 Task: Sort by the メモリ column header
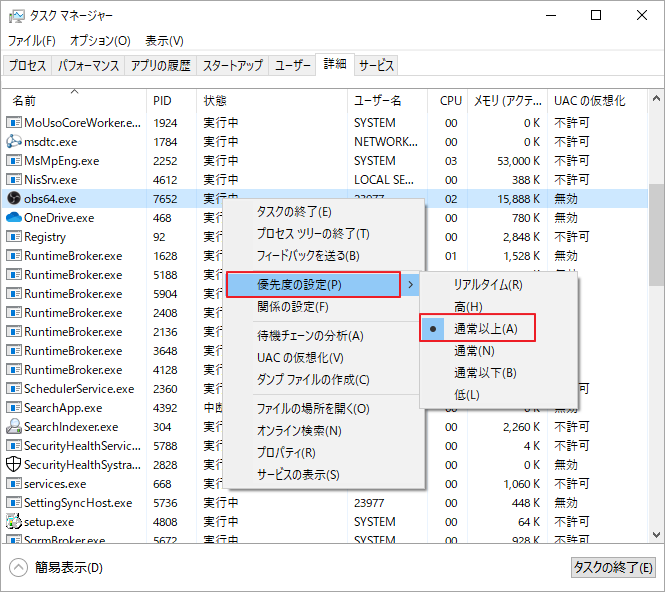point(507,101)
